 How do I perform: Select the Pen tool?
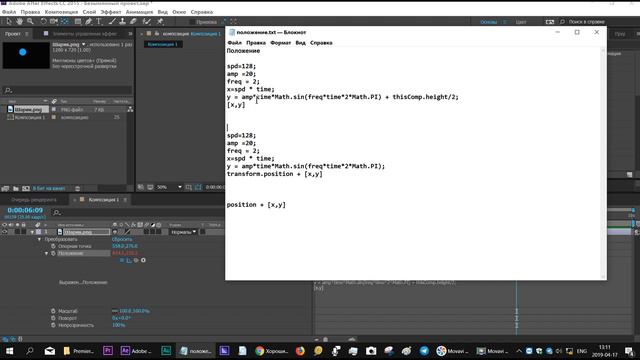tap(89, 21)
